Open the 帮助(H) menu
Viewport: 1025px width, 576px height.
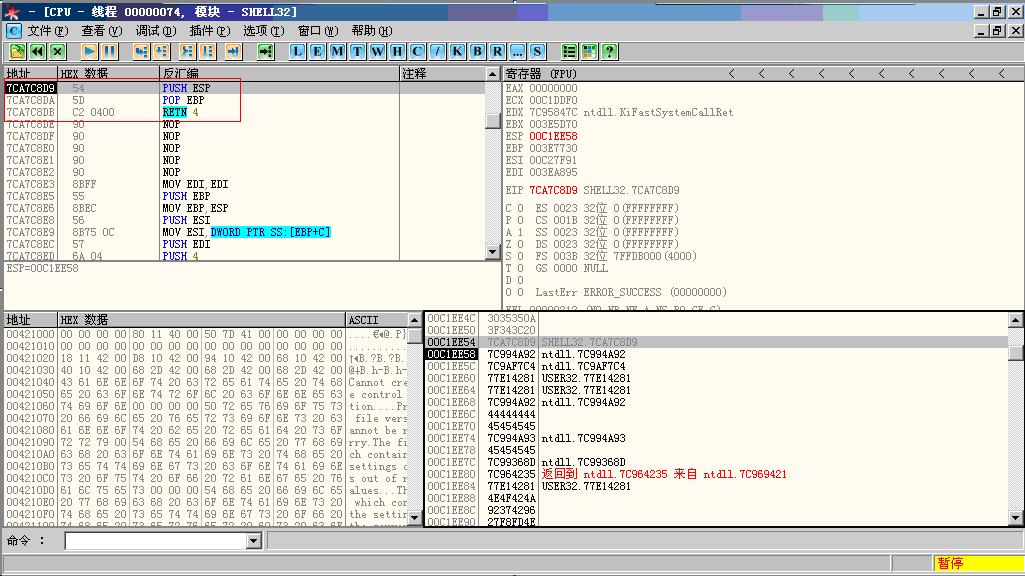point(372,31)
